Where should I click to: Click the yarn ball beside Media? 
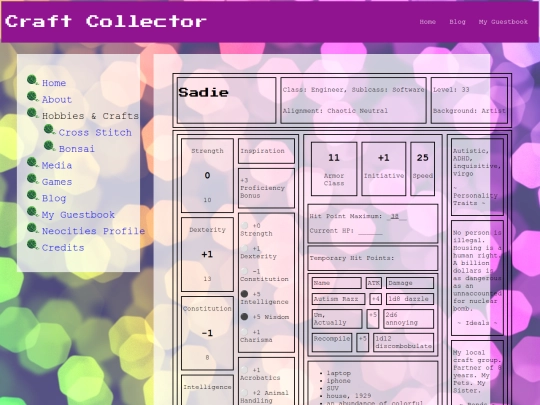32,163
